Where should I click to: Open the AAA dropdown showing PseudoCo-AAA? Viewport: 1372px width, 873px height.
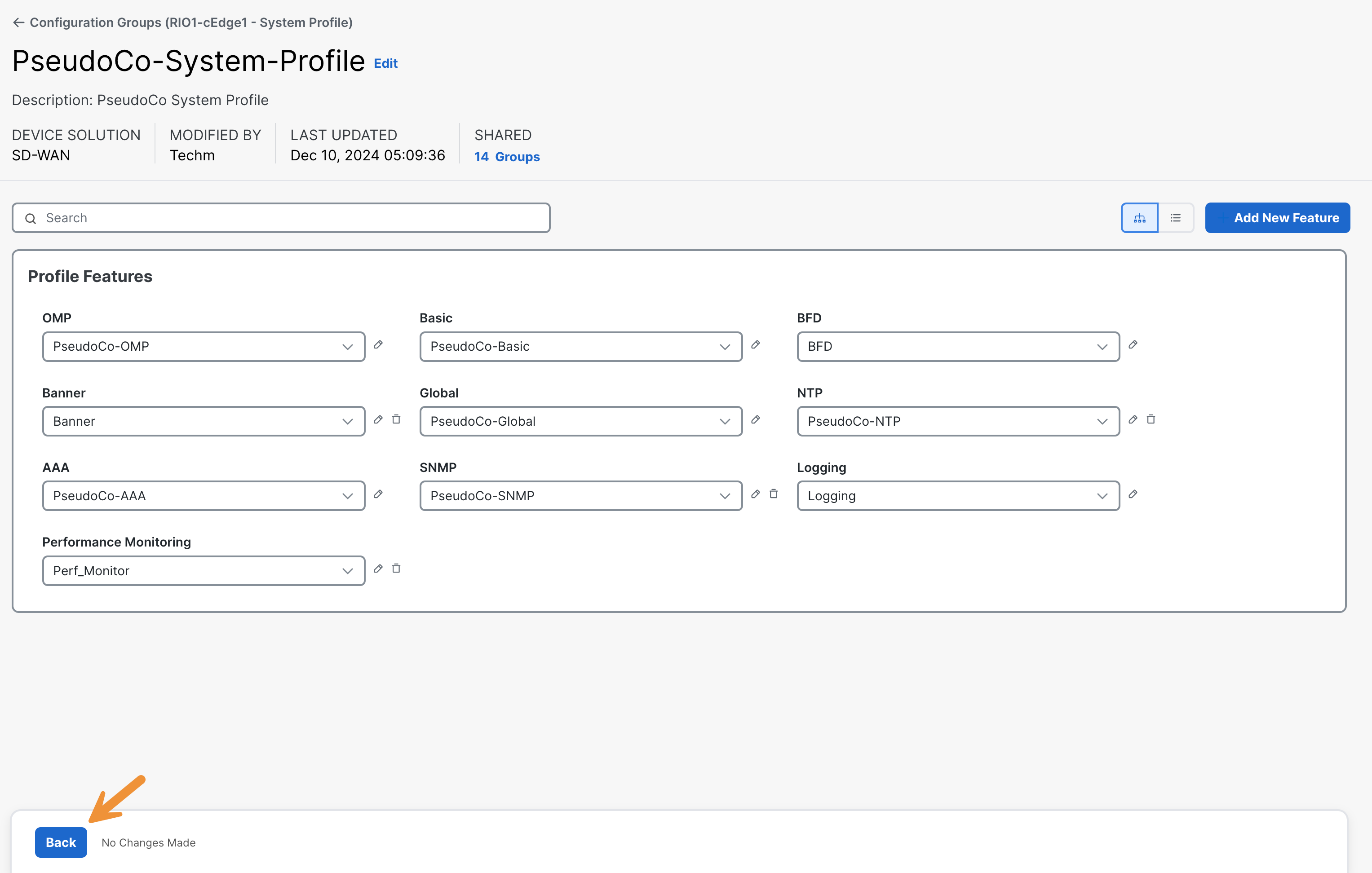(x=204, y=496)
